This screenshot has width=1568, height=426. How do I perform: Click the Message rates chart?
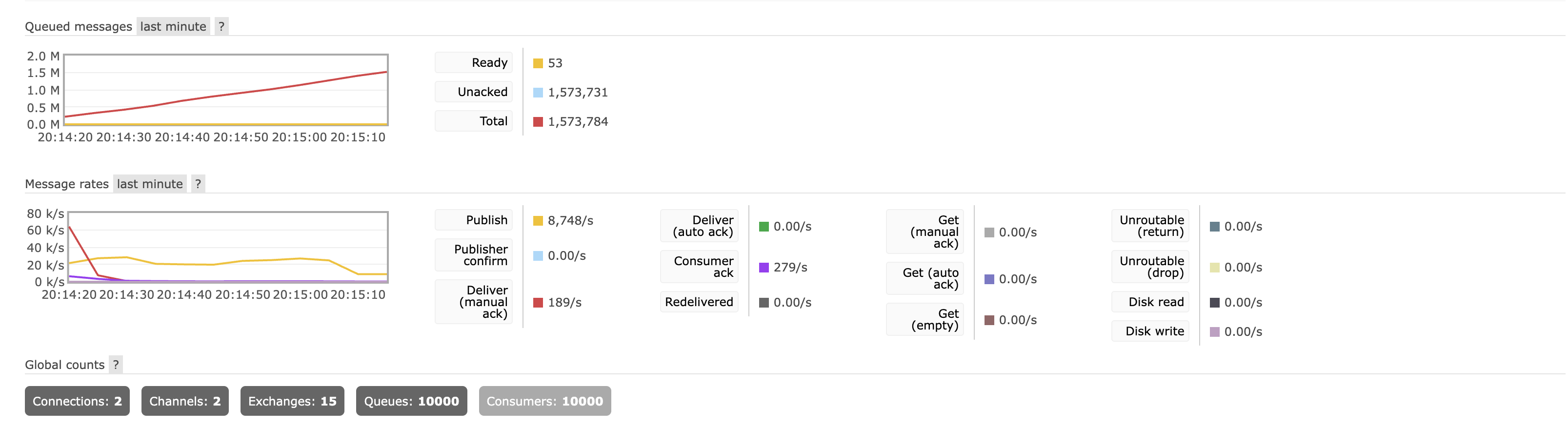[228, 247]
